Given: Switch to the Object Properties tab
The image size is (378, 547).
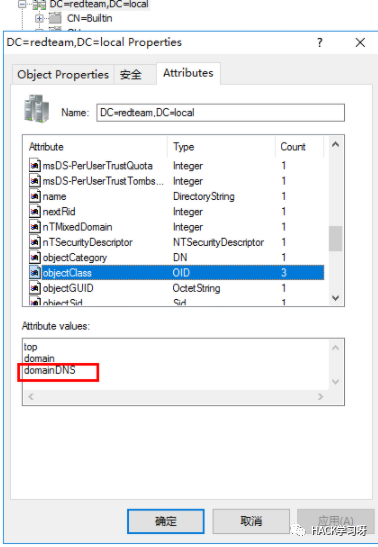Looking at the screenshot, I should coord(63,74).
